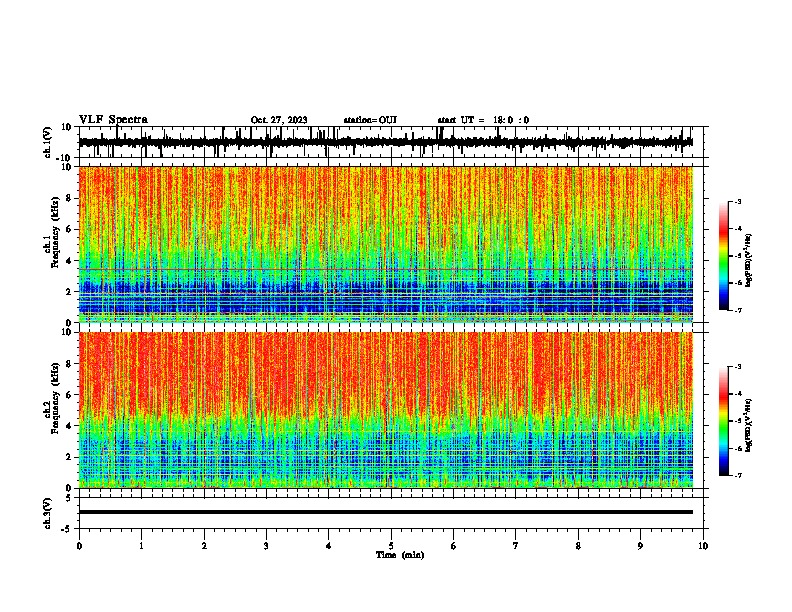Click time axis tick label "8"

pyautogui.click(x=578, y=546)
